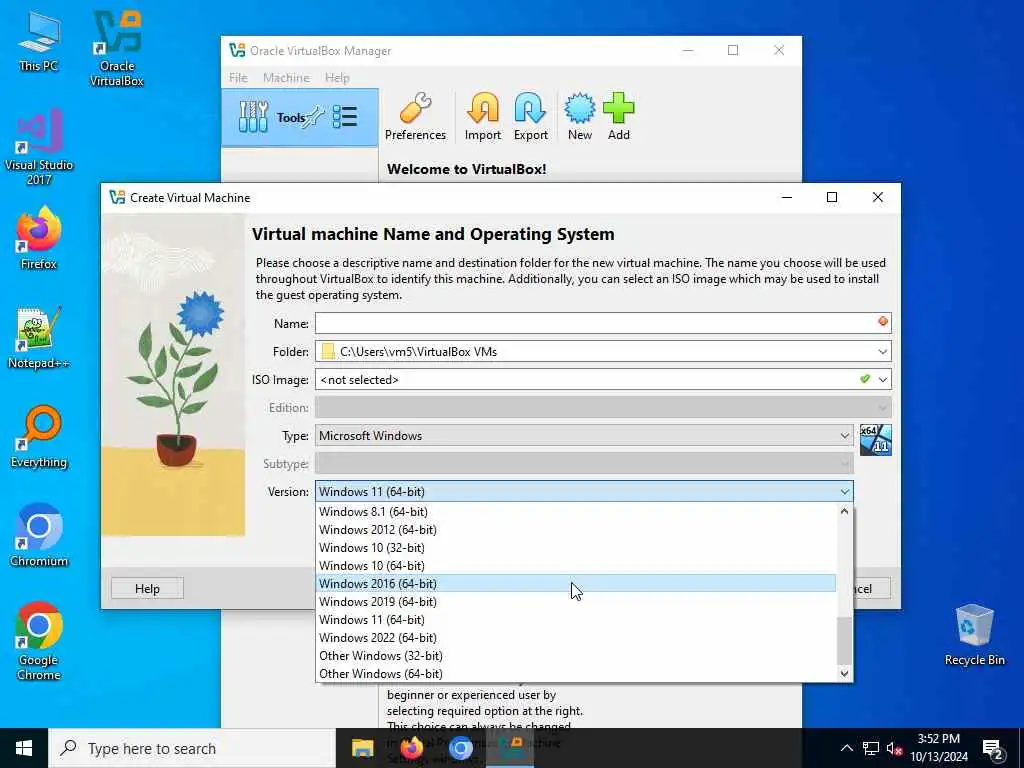Choose Windows 11 (64-bit) in the dropdown list
The width and height of the screenshot is (1024, 768).
(575, 620)
